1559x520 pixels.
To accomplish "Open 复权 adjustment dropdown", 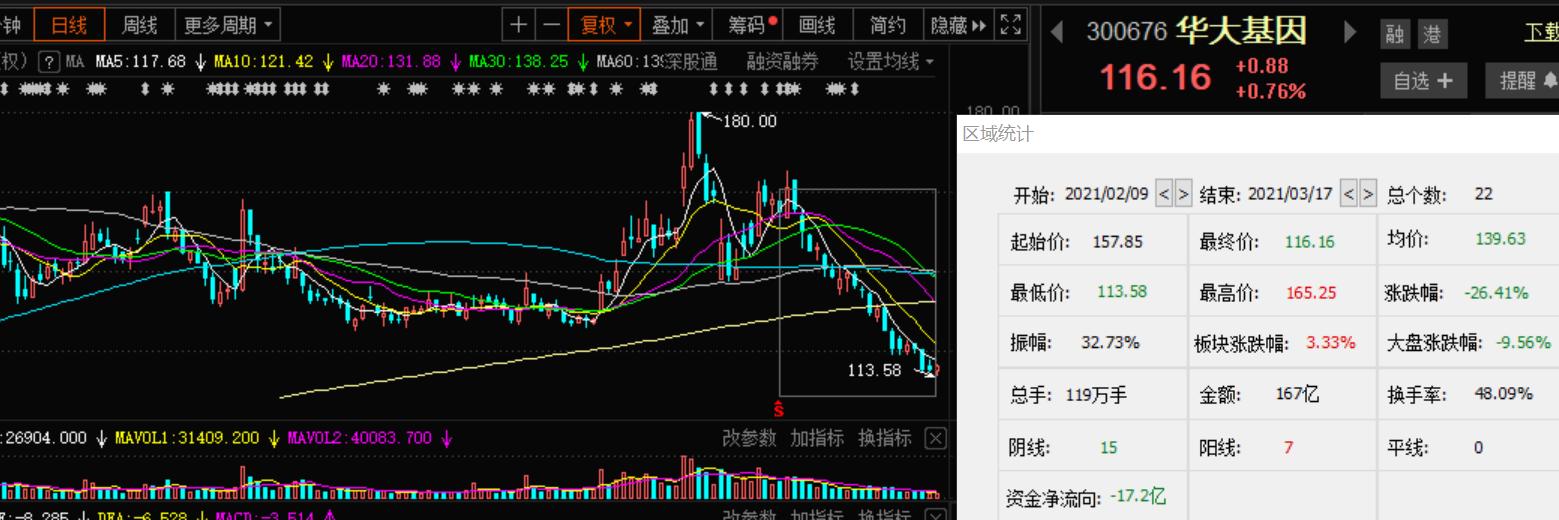I will click(x=605, y=24).
